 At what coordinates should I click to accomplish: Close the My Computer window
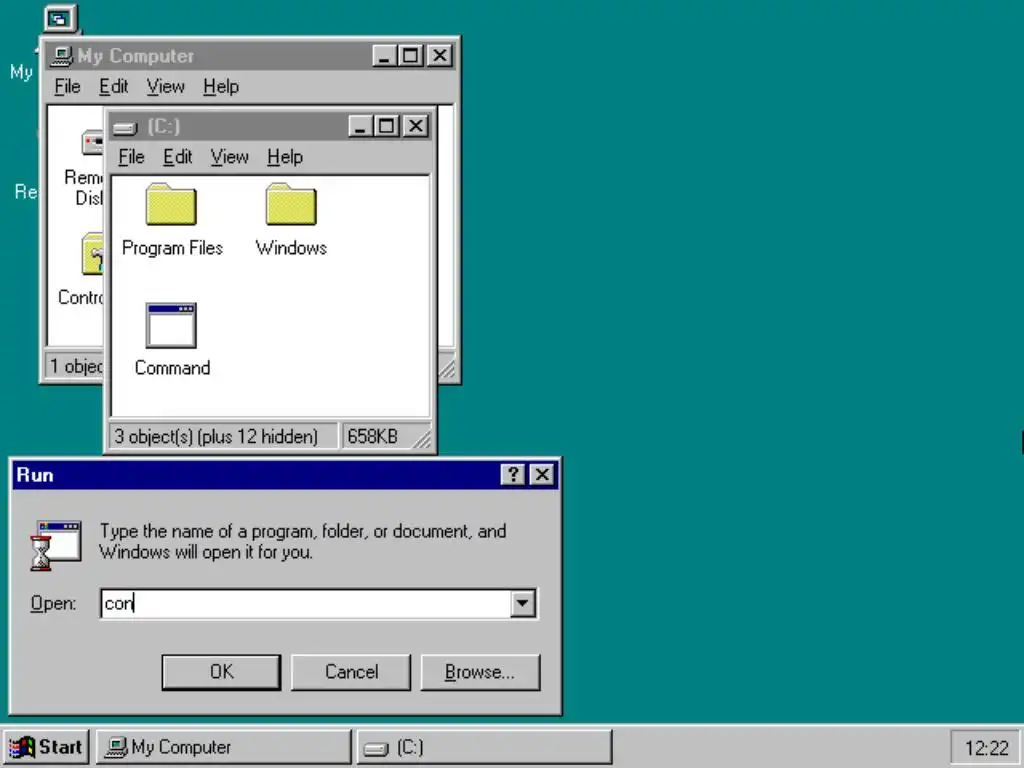coord(440,56)
